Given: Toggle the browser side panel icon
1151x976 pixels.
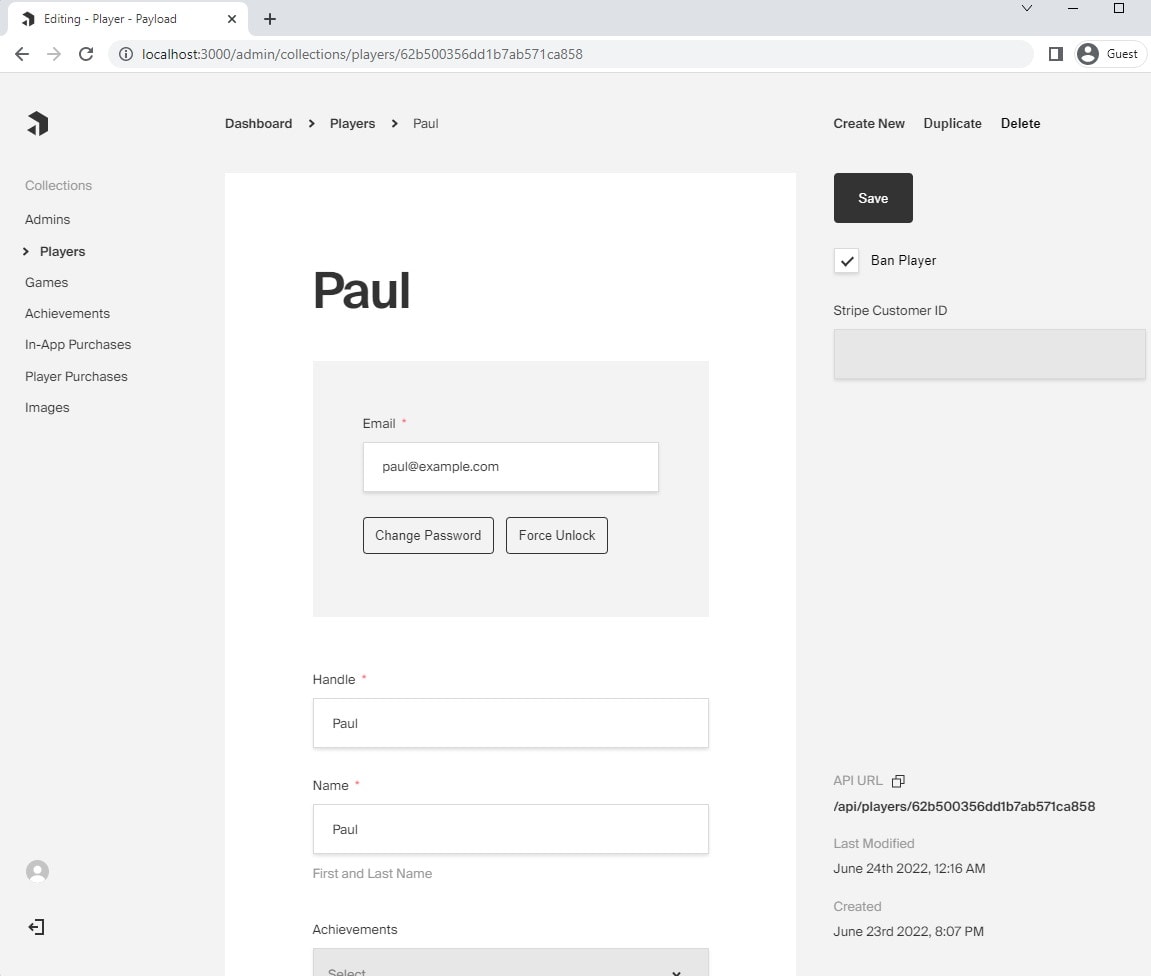Looking at the screenshot, I should pyautogui.click(x=1056, y=54).
